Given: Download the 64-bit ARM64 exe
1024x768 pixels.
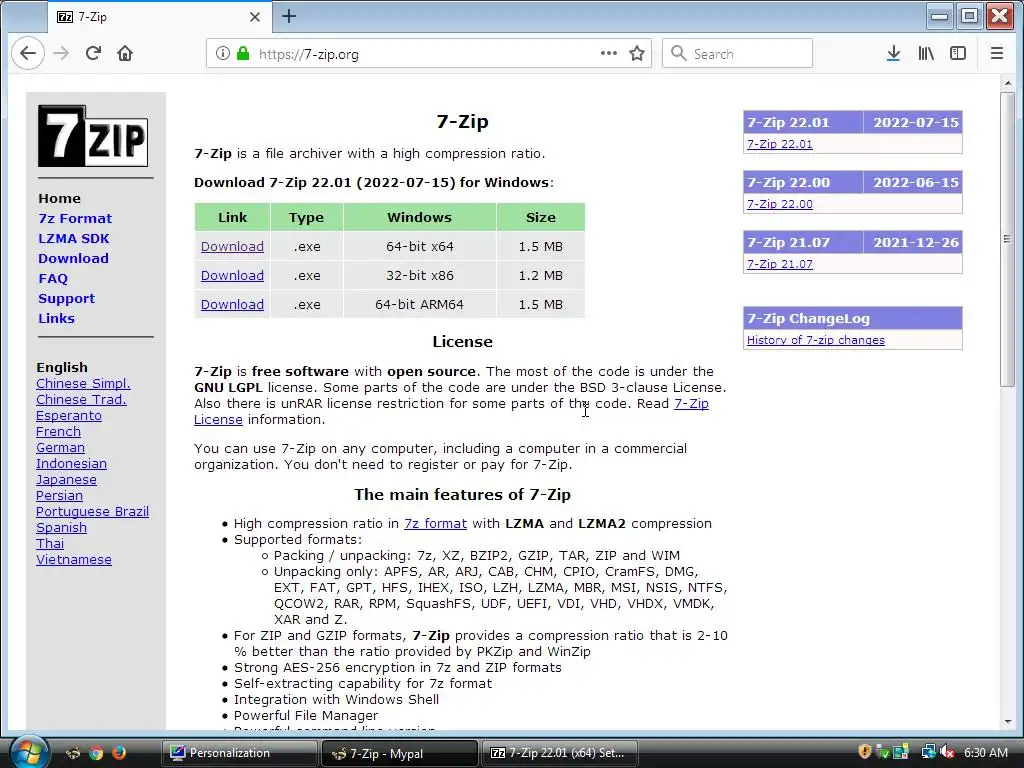Looking at the screenshot, I should pyautogui.click(x=232, y=305).
